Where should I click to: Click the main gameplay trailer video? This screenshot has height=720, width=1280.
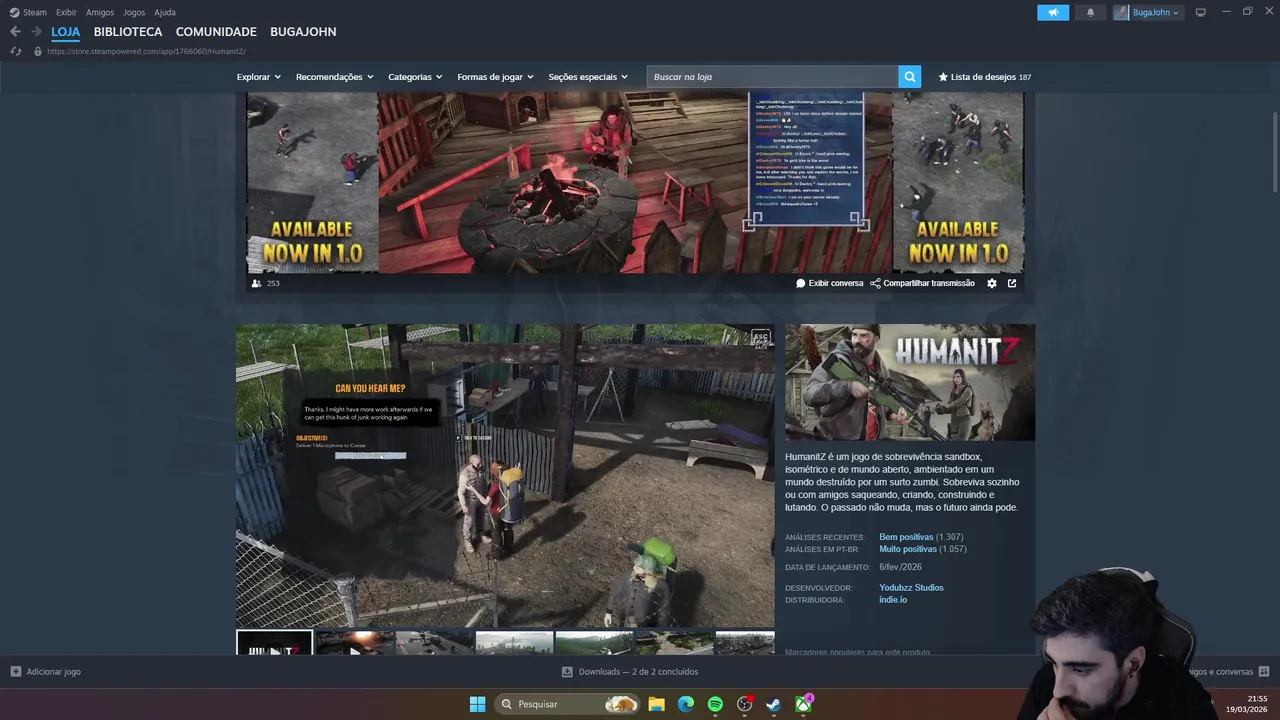[505, 476]
